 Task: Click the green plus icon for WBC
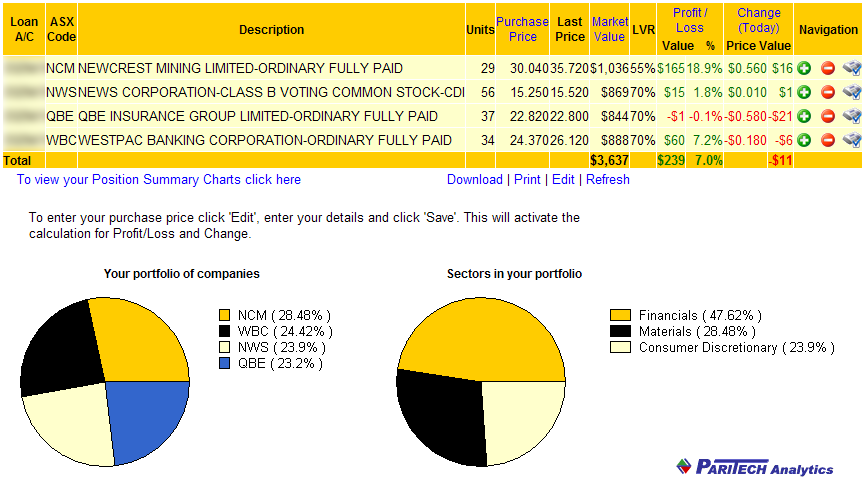pyautogui.click(x=804, y=140)
